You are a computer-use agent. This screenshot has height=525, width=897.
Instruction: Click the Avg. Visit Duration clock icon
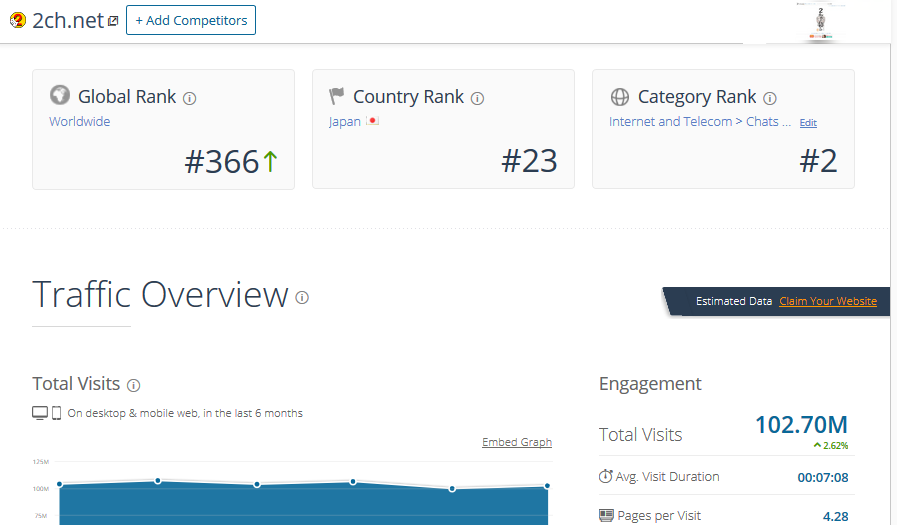click(x=605, y=477)
